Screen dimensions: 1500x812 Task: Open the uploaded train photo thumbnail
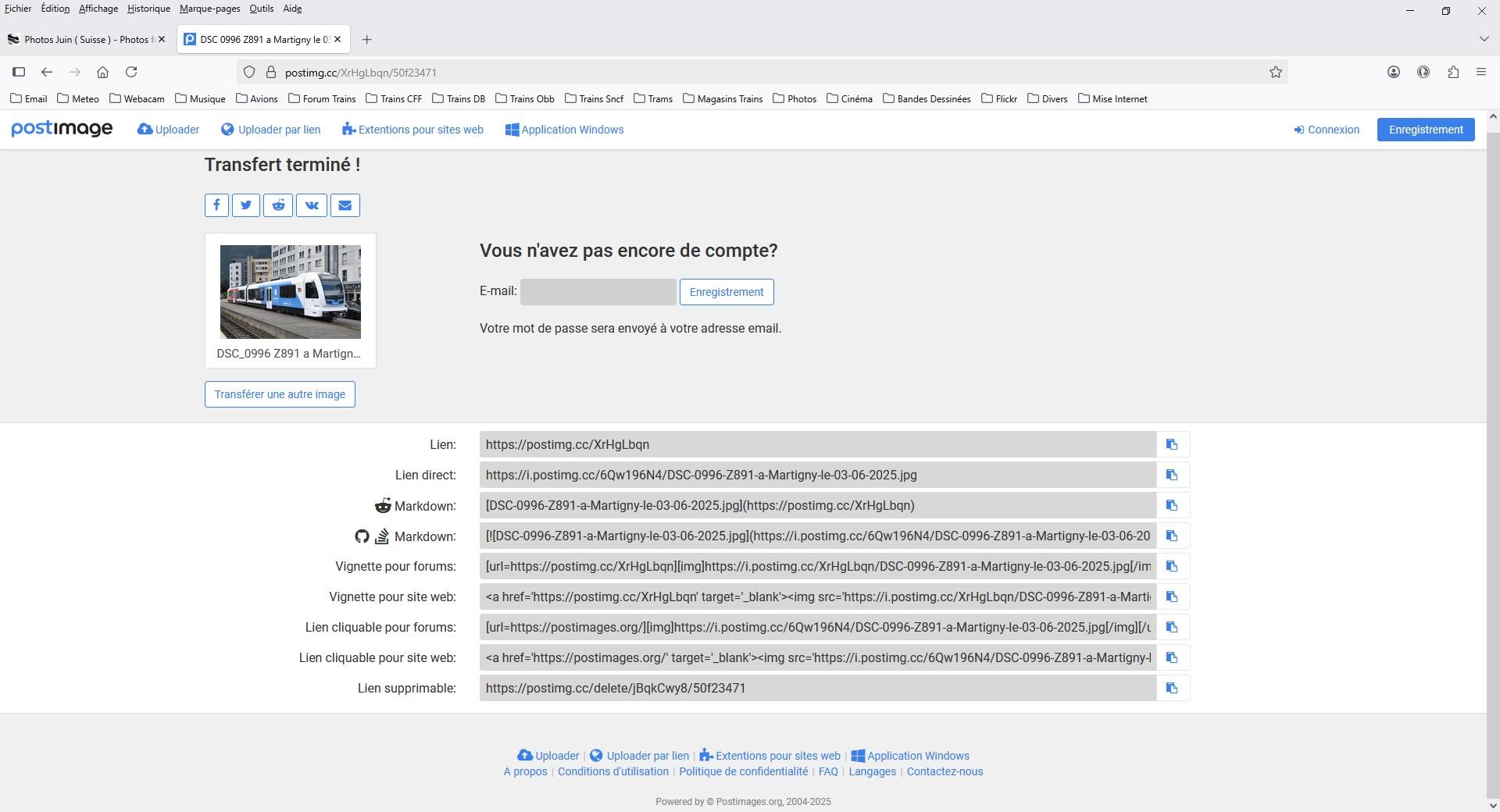pyautogui.click(x=291, y=292)
